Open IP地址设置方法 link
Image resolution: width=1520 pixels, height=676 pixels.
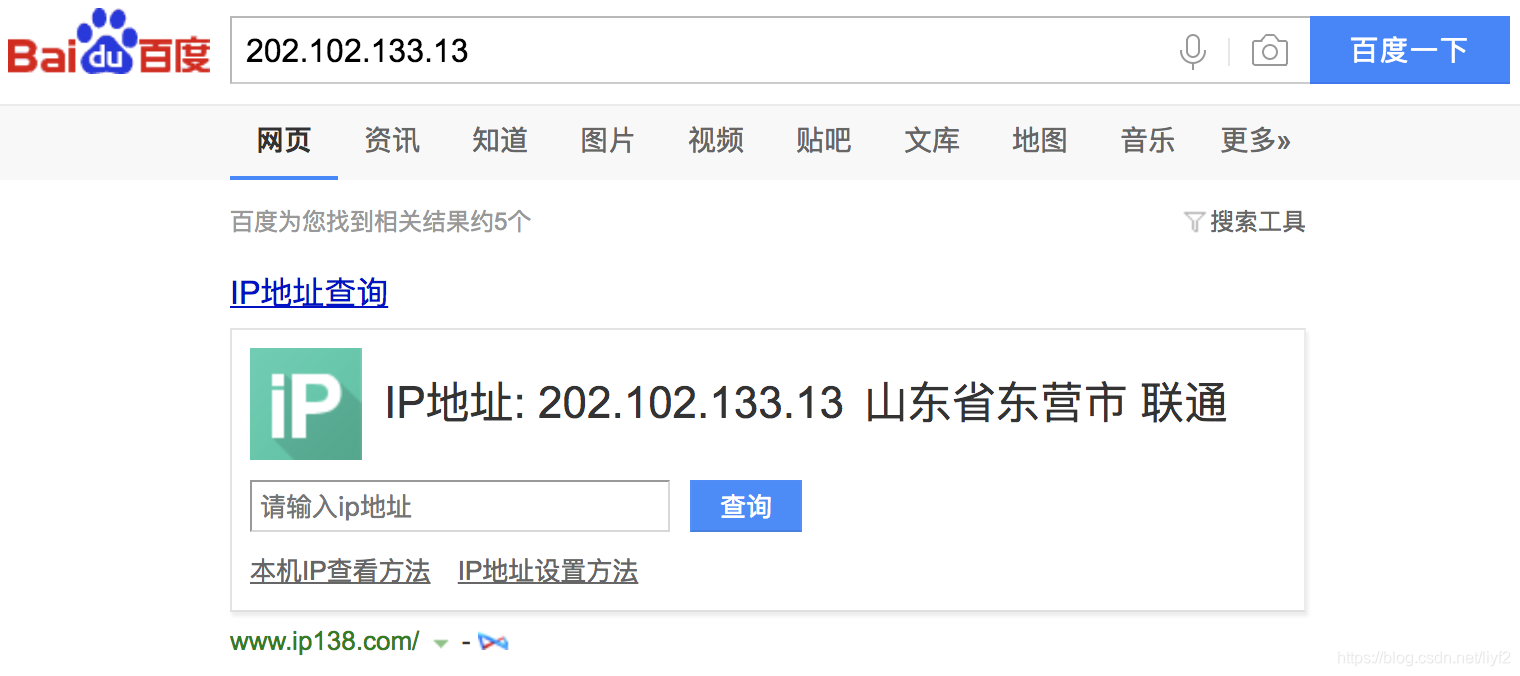548,572
